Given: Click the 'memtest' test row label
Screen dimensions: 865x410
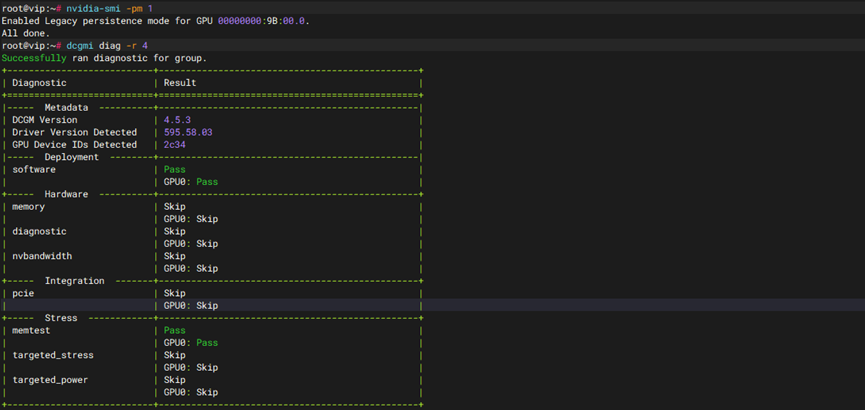Looking at the screenshot, I should (31, 331).
